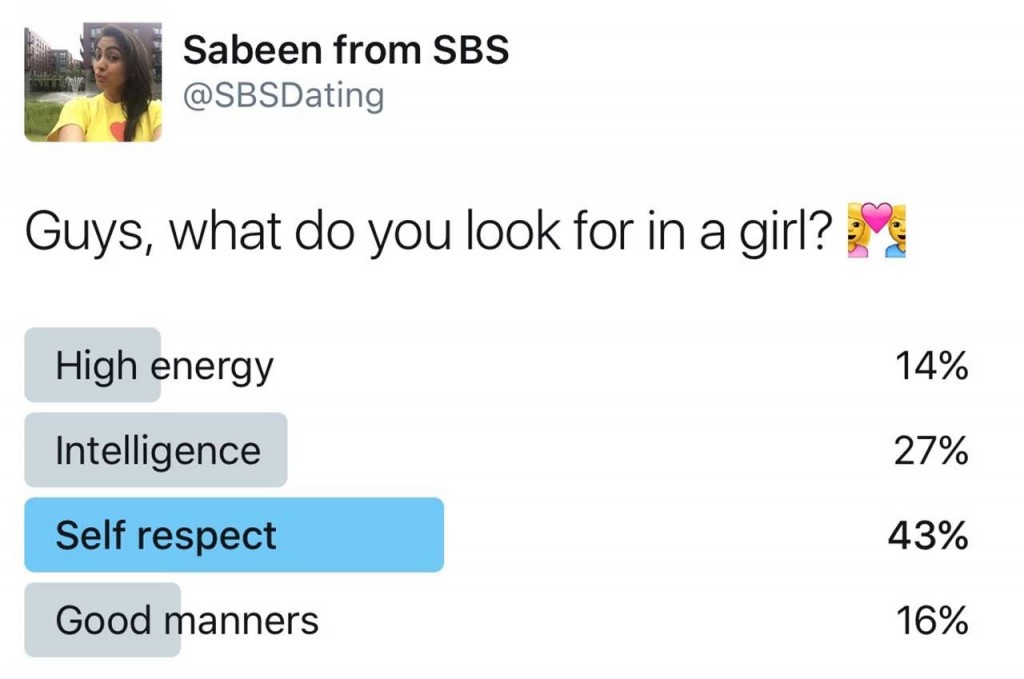This screenshot has height=679, width=1024.
Task: Click the 27% result label
Action: (x=931, y=450)
